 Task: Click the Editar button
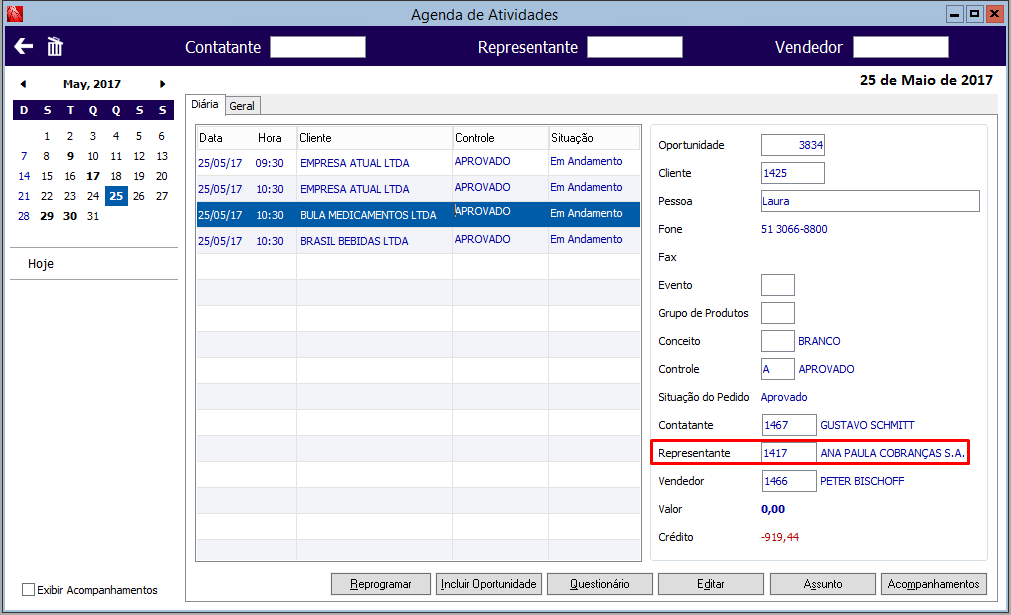pos(711,584)
